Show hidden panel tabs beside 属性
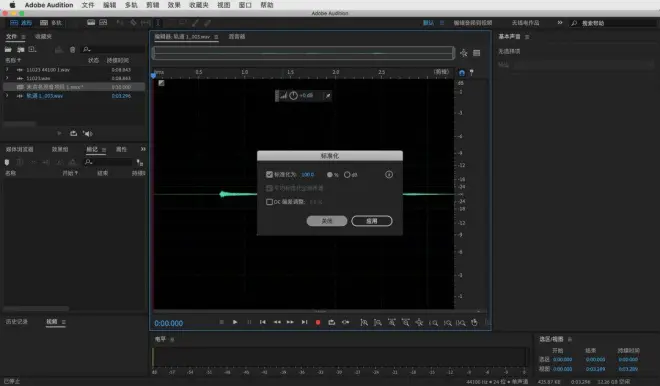Image resolution: width=660 pixels, height=386 pixels. pos(143,149)
